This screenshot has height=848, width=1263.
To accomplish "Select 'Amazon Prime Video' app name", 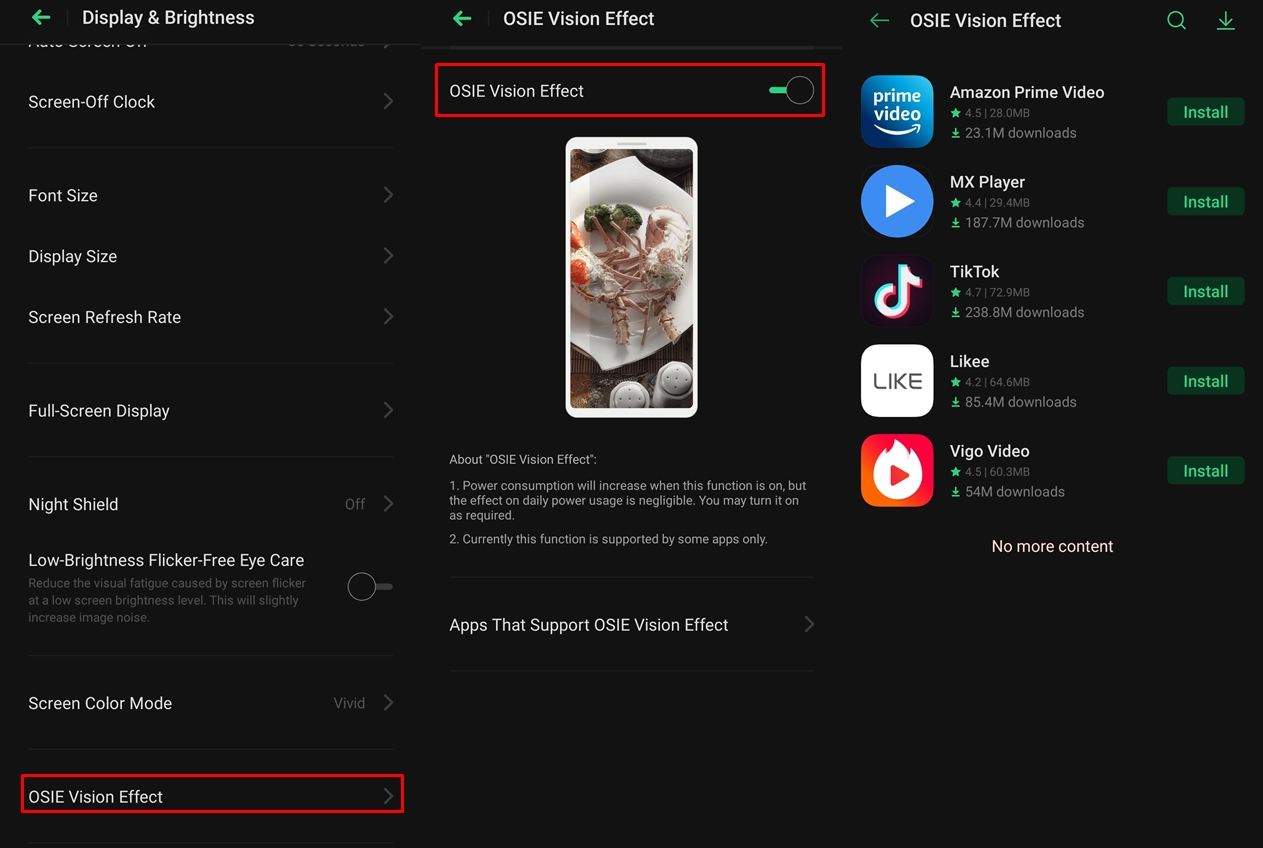I will tap(1027, 92).
